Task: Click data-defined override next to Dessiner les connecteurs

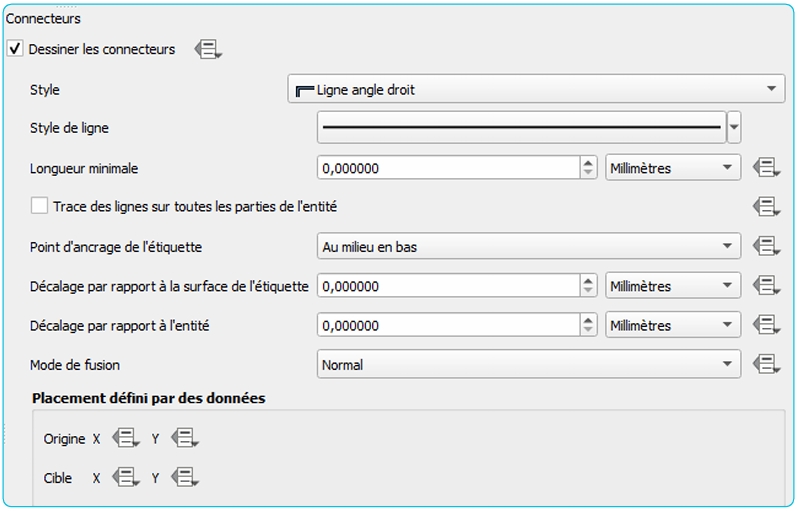Action: coord(208,49)
